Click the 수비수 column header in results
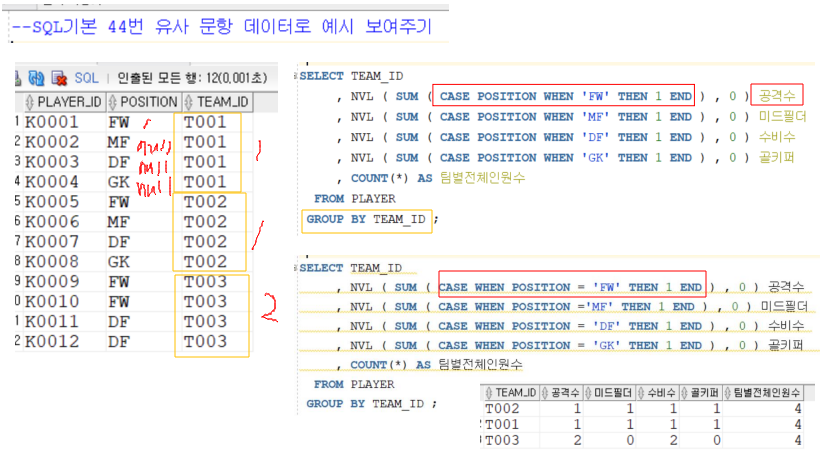The height and width of the screenshot is (456, 822). point(657,393)
